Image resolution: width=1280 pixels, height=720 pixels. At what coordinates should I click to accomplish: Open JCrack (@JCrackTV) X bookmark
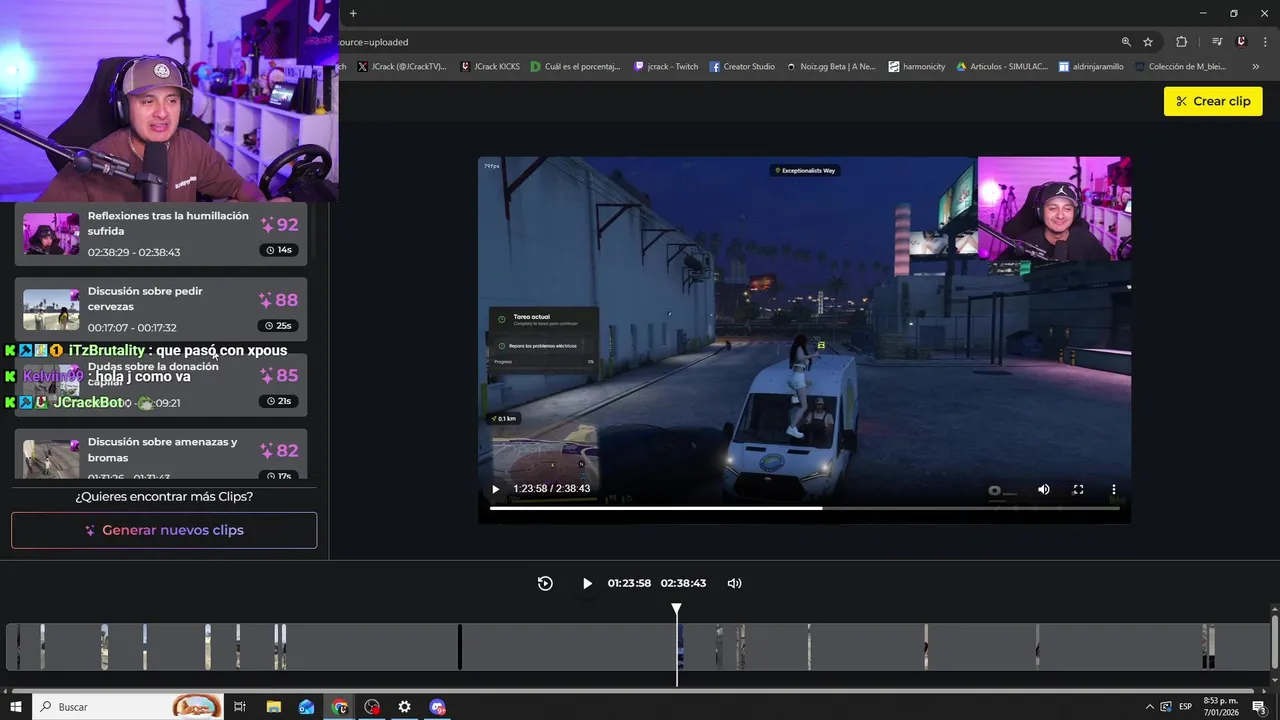(x=400, y=67)
